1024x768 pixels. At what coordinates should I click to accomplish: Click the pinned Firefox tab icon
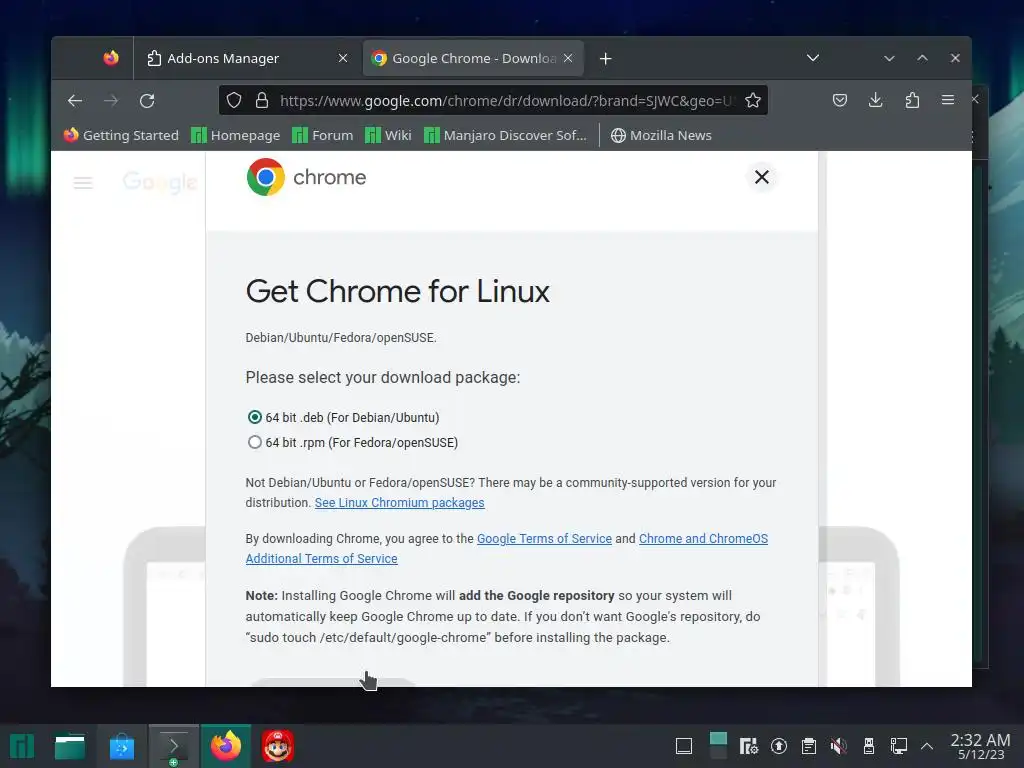click(111, 58)
